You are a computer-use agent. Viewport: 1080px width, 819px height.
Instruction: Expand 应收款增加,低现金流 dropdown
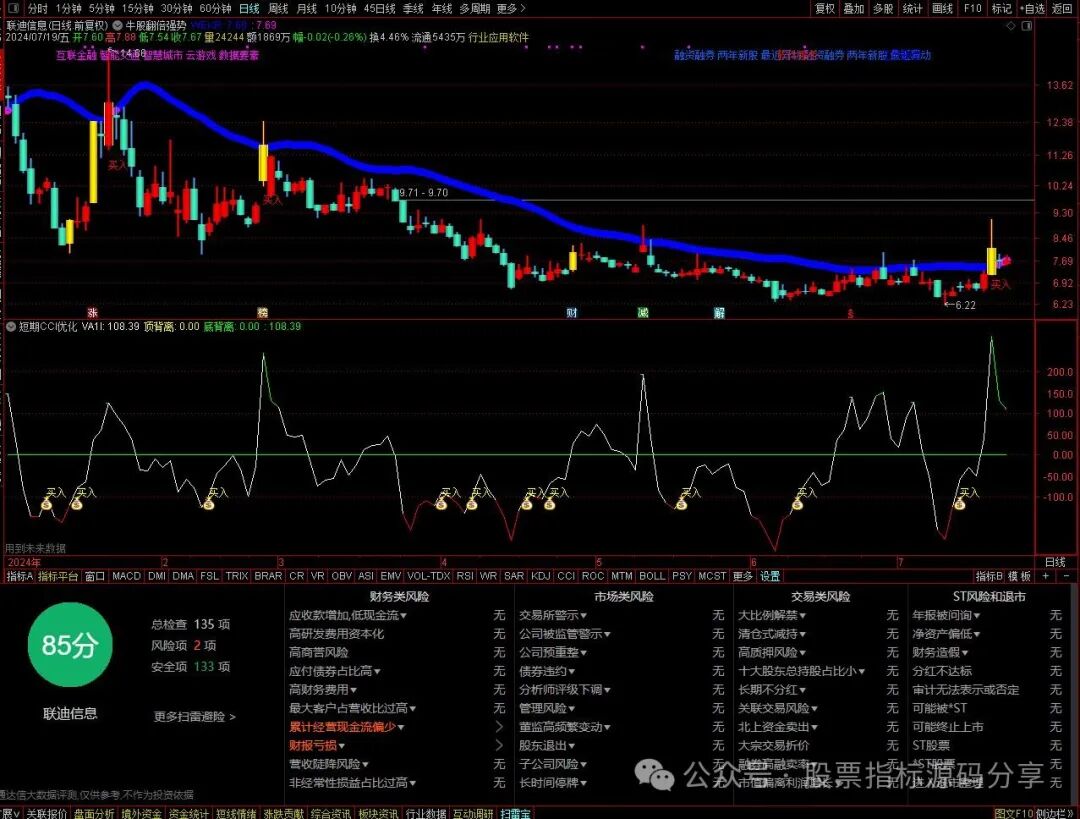348,615
